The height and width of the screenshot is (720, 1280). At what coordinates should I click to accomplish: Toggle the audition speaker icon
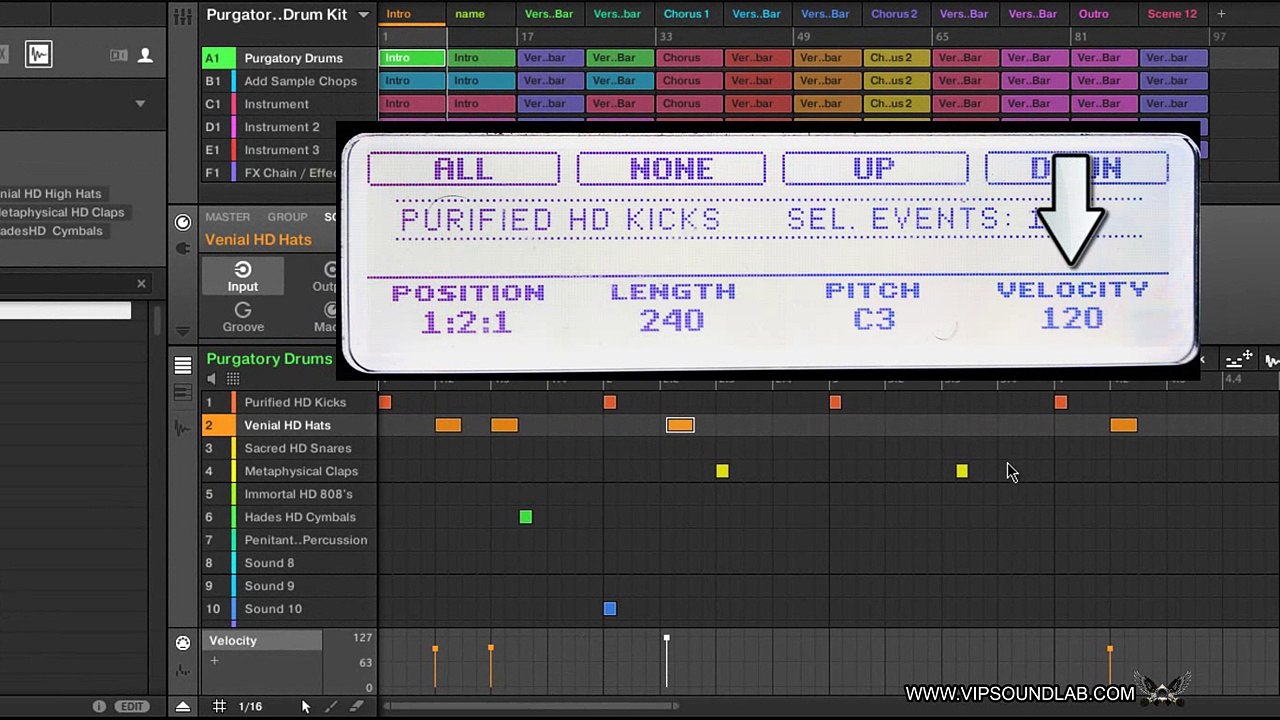211,379
